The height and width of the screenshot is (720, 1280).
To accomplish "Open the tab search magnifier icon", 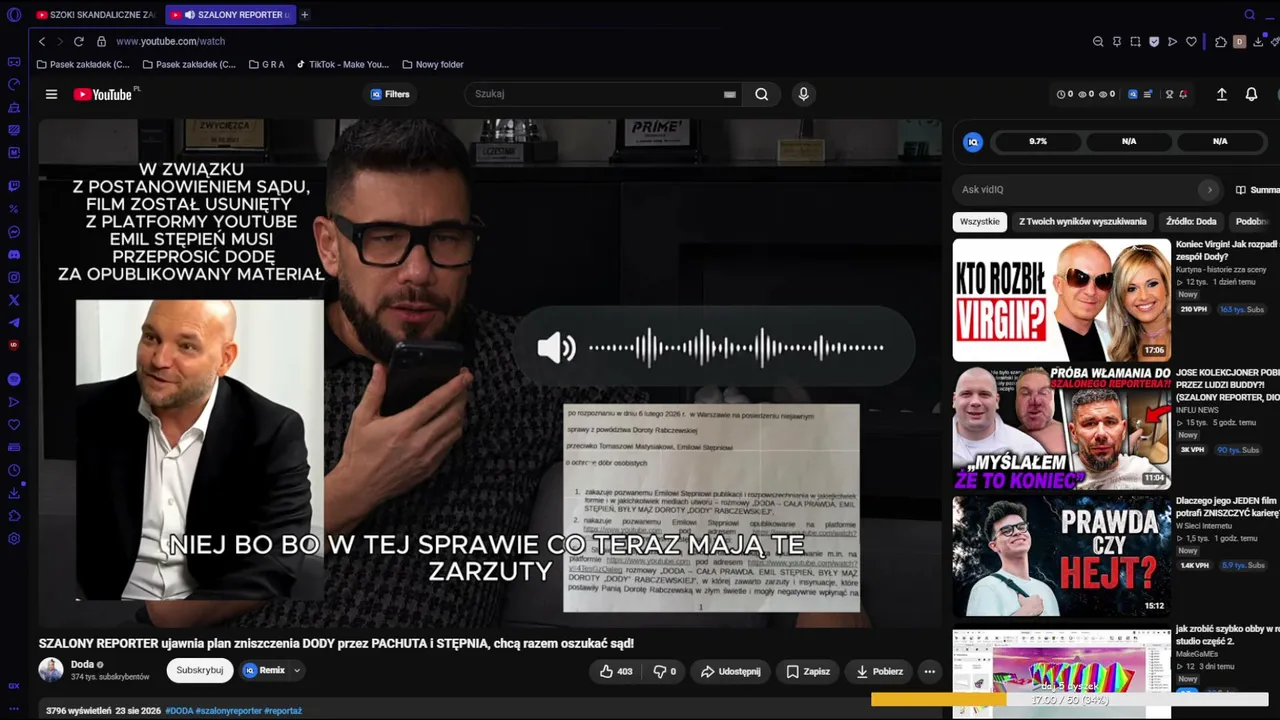I will (1249, 15).
